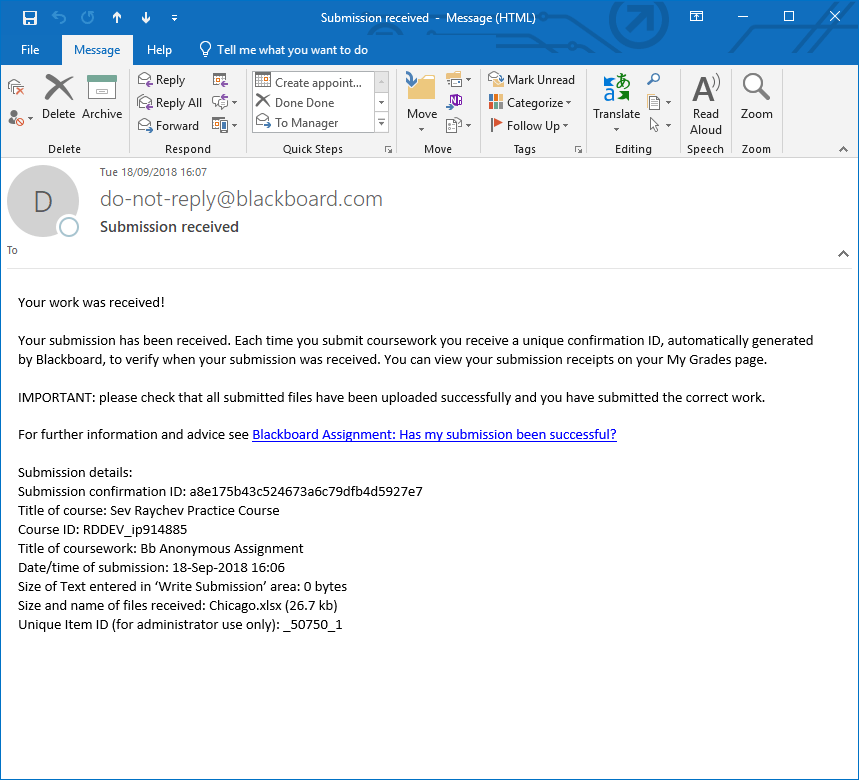Click the Submission confirmation ID line
The image size is (859, 780).
coord(220,491)
